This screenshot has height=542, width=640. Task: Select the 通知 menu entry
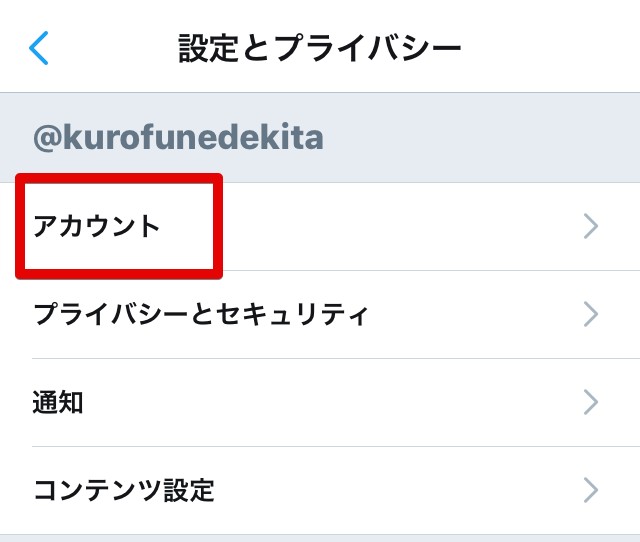pyautogui.click(x=58, y=403)
